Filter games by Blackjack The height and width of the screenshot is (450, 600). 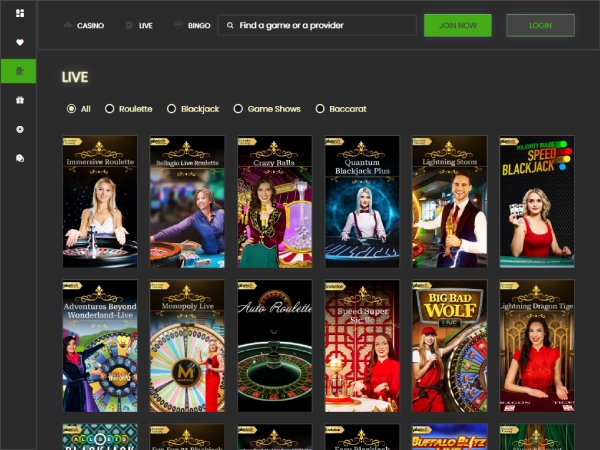pos(172,108)
